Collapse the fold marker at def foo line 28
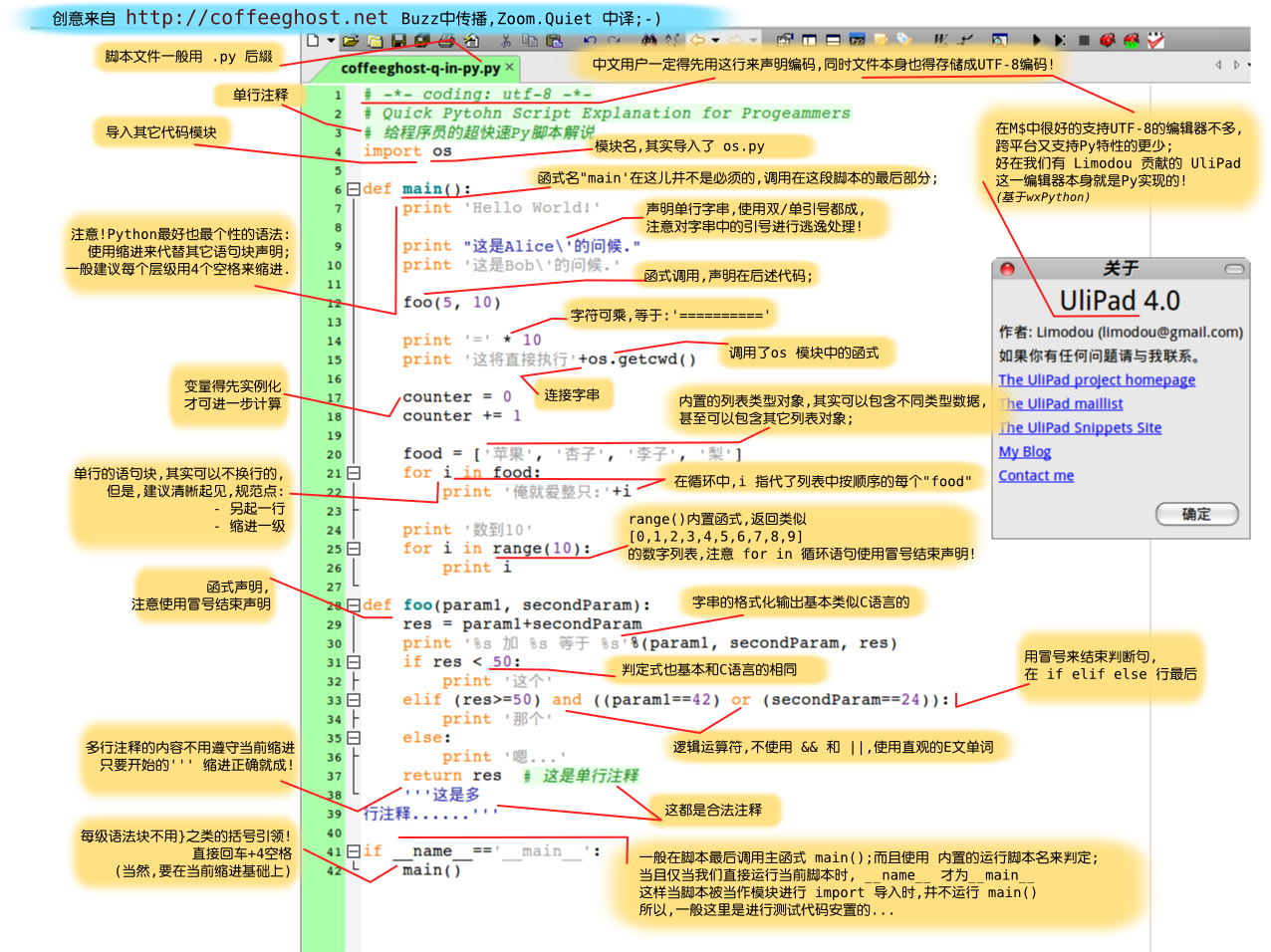This screenshot has height=952, width=1271. click(x=353, y=605)
